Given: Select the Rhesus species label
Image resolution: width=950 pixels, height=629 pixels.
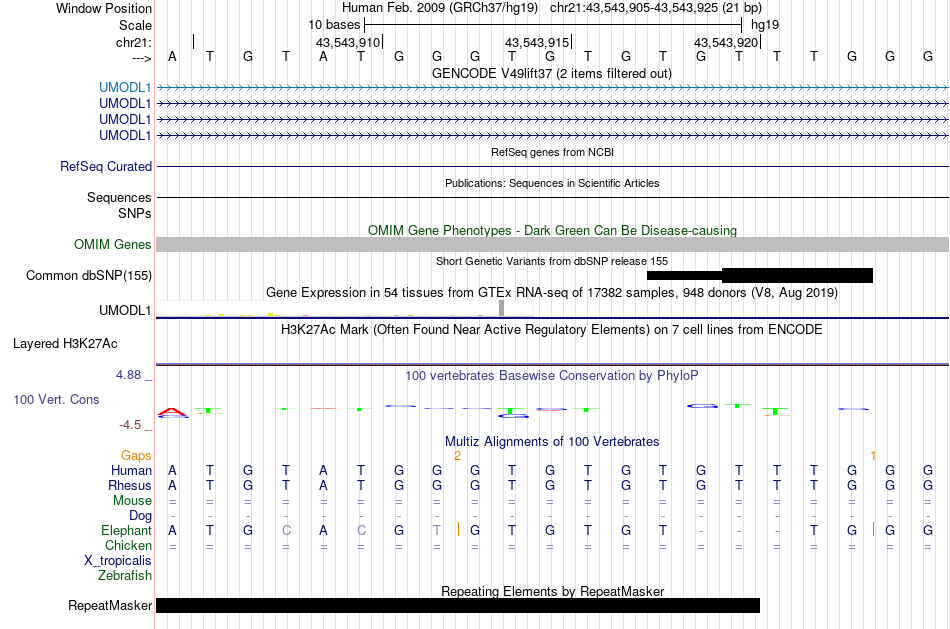Looking at the screenshot, I should click(x=130, y=485).
